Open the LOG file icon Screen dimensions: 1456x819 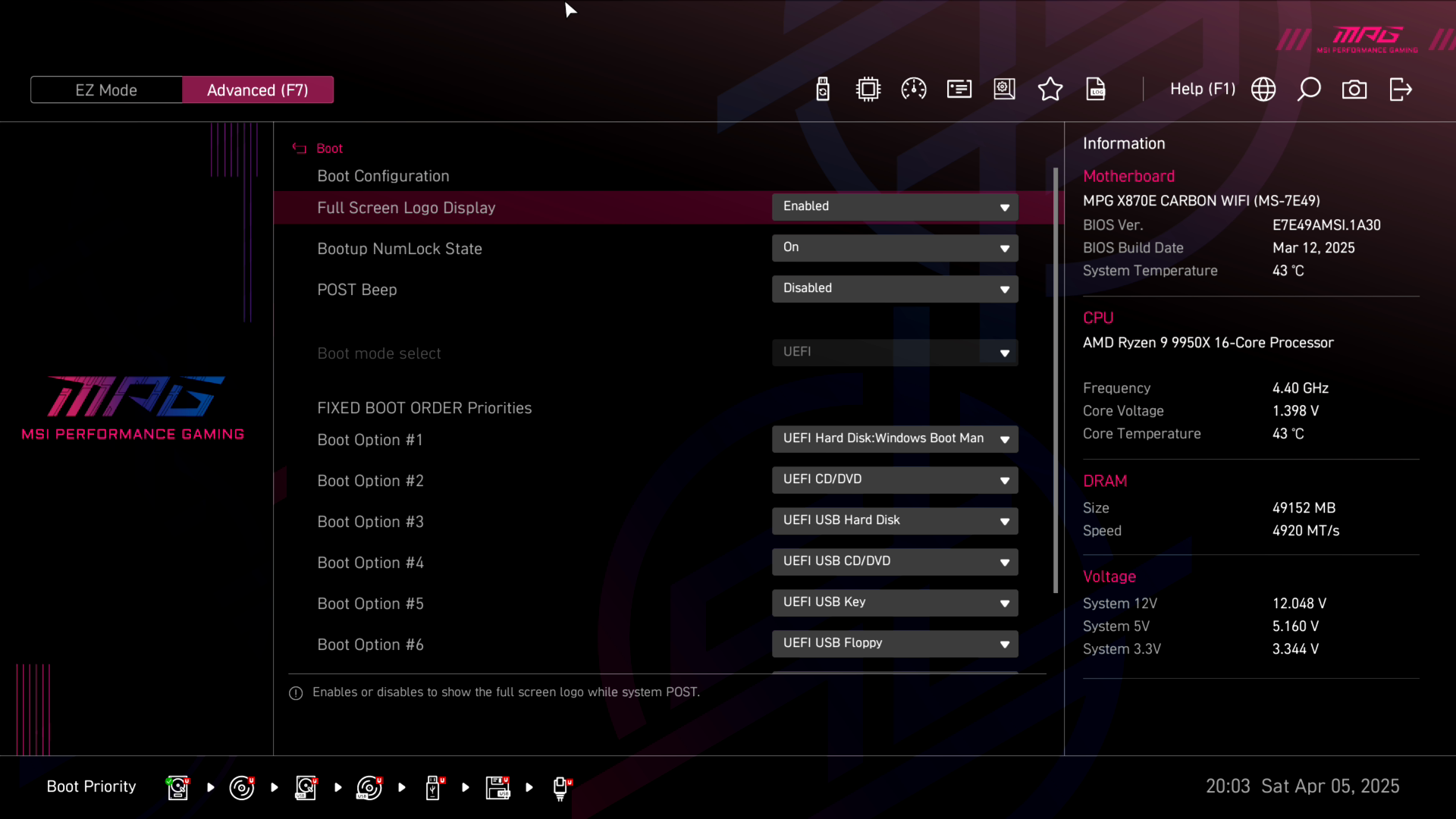point(1096,89)
